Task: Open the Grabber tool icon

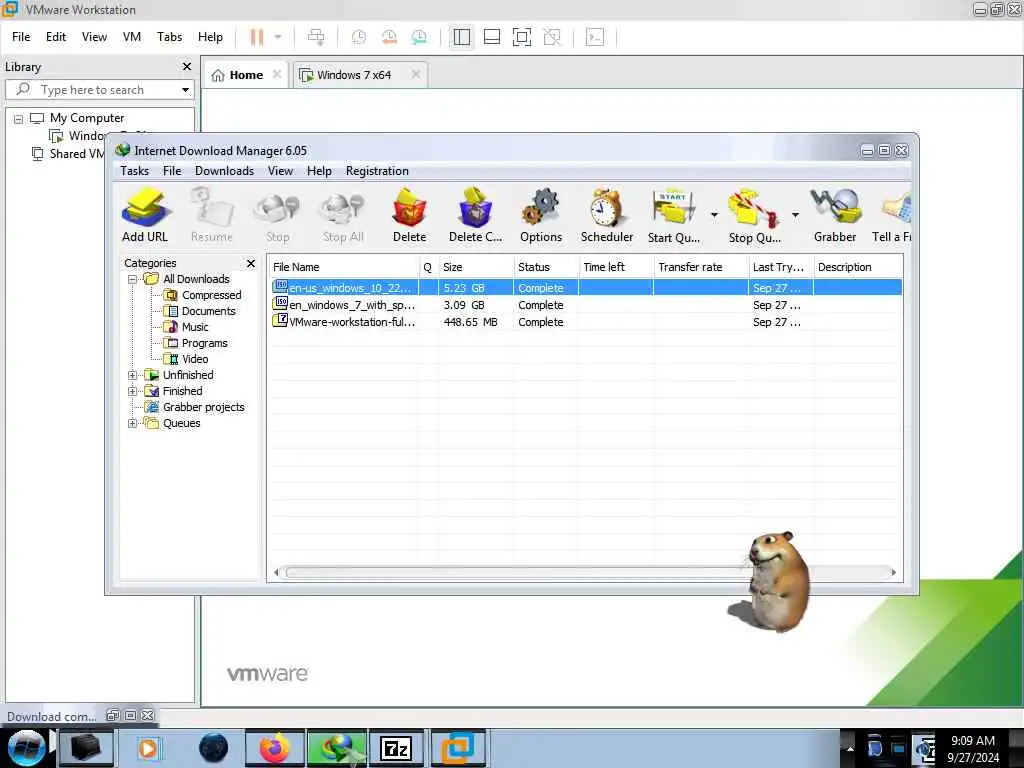Action: 835,216
